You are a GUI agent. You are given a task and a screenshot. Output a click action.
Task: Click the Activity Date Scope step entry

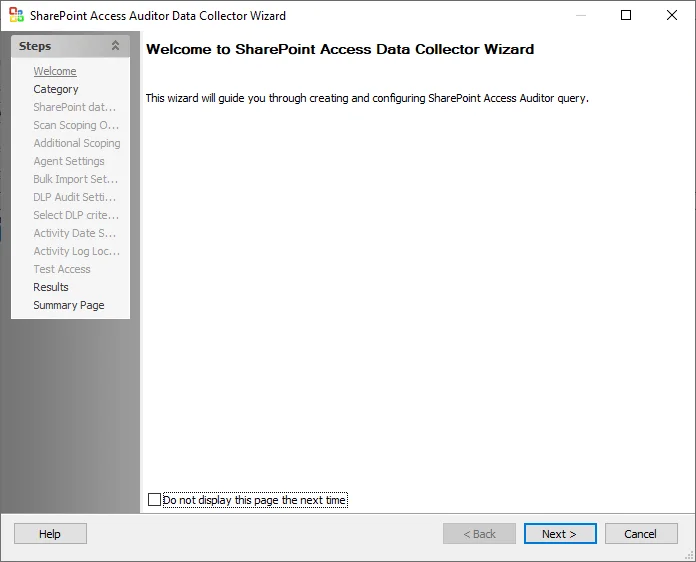[x=75, y=233]
